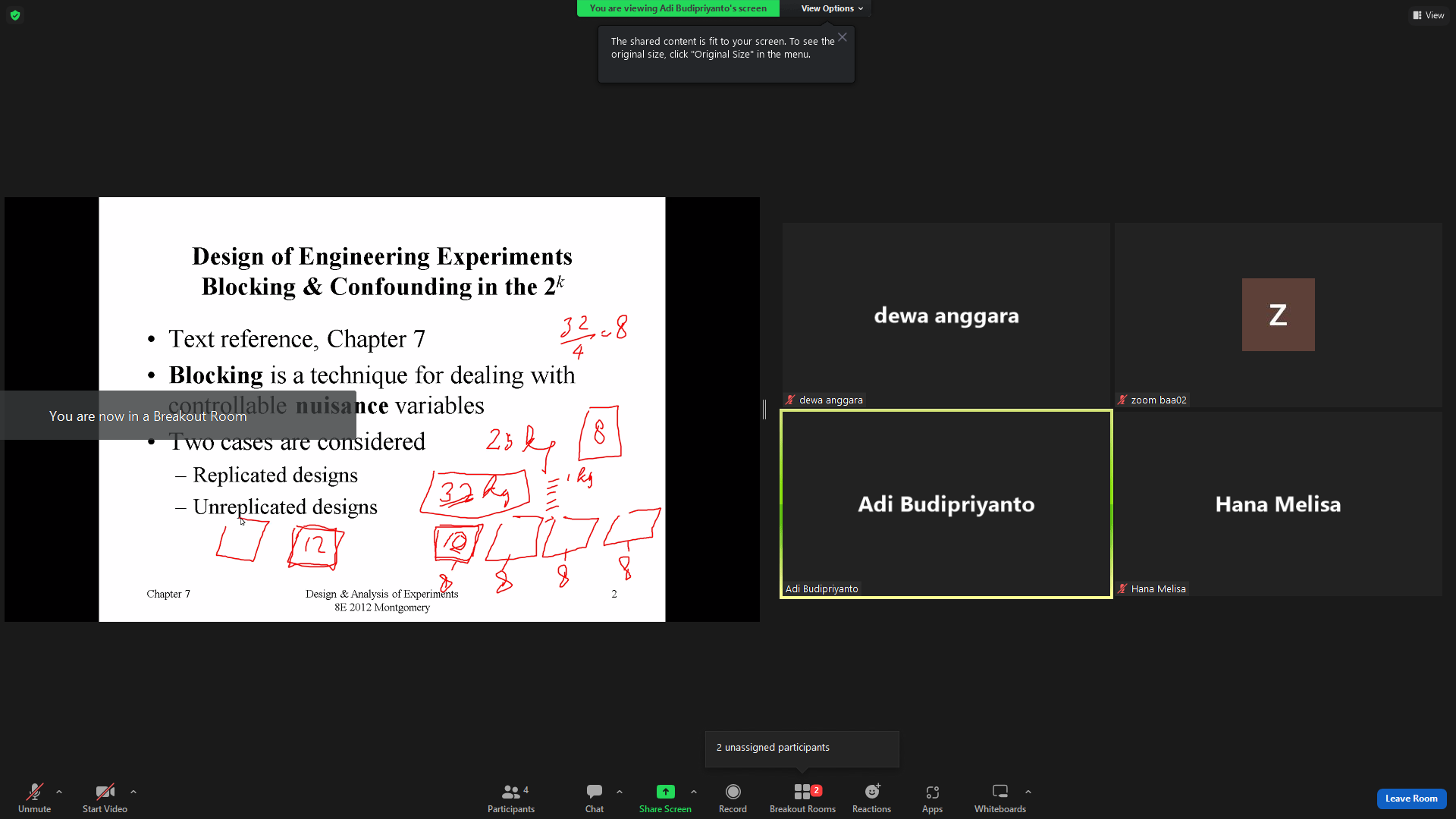Open Whiteboards
The width and height of the screenshot is (1456, 819).
[1000, 798]
